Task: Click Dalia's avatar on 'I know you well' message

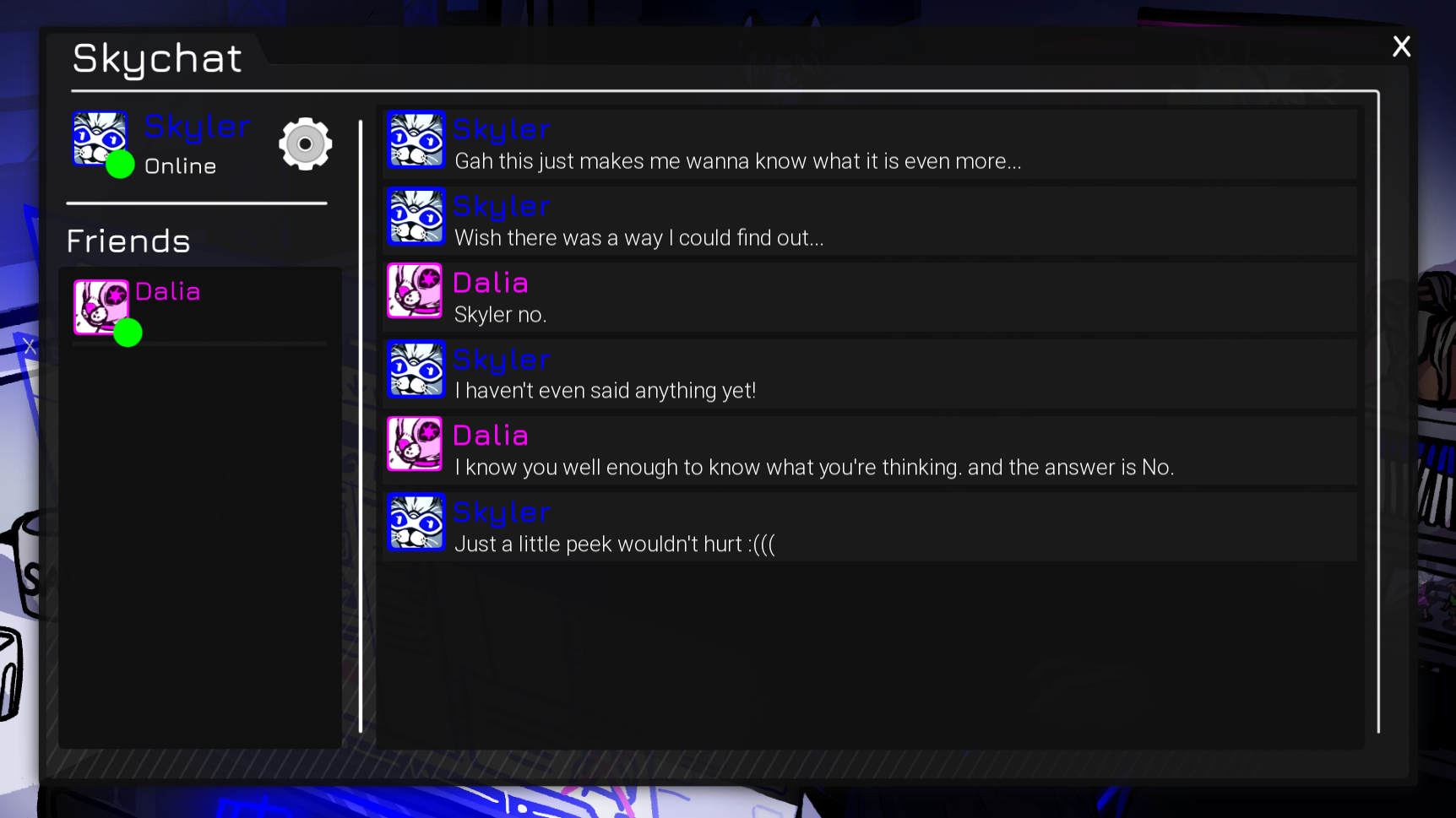Action: point(415,444)
